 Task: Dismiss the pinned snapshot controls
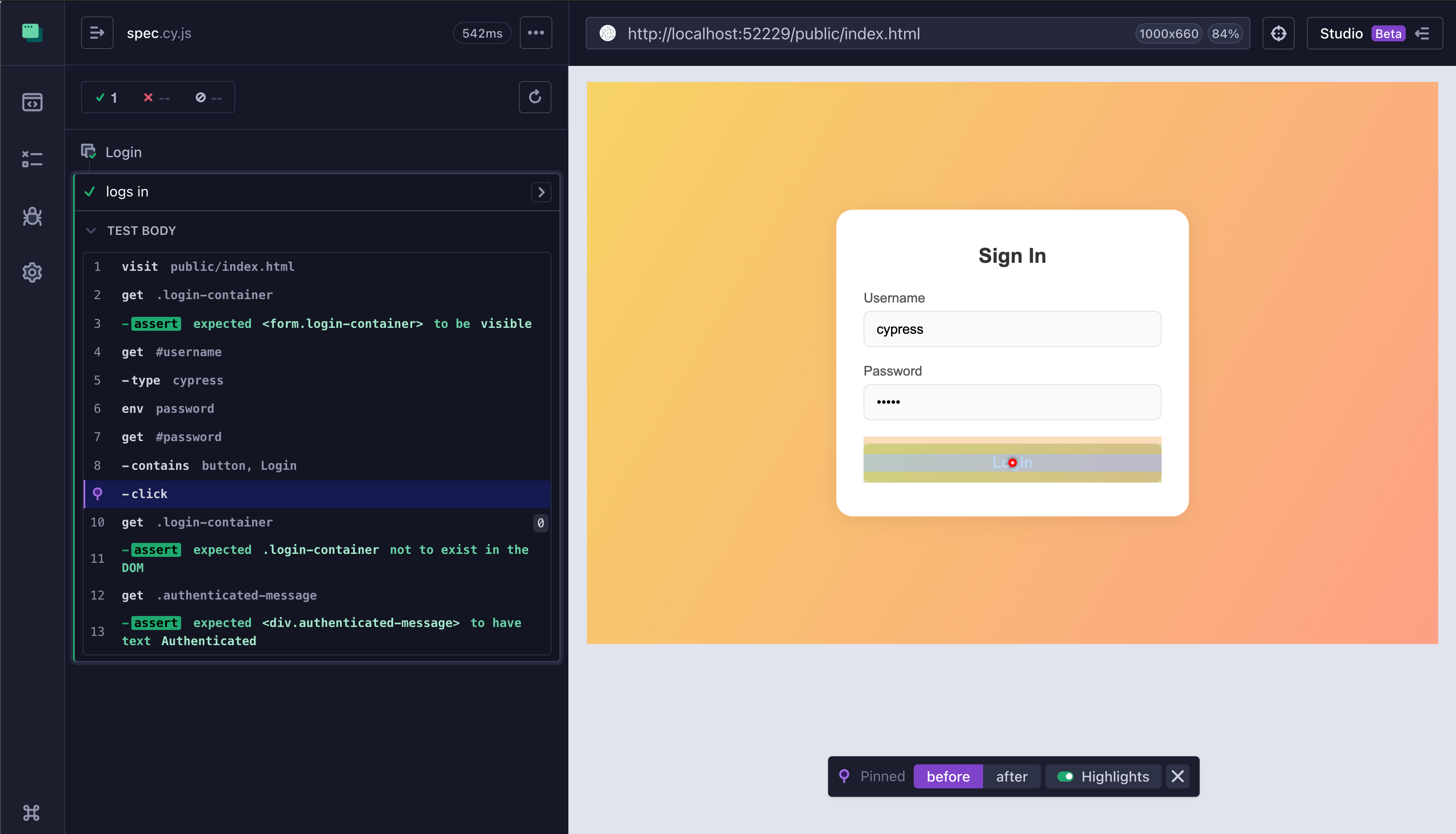(1178, 776)
